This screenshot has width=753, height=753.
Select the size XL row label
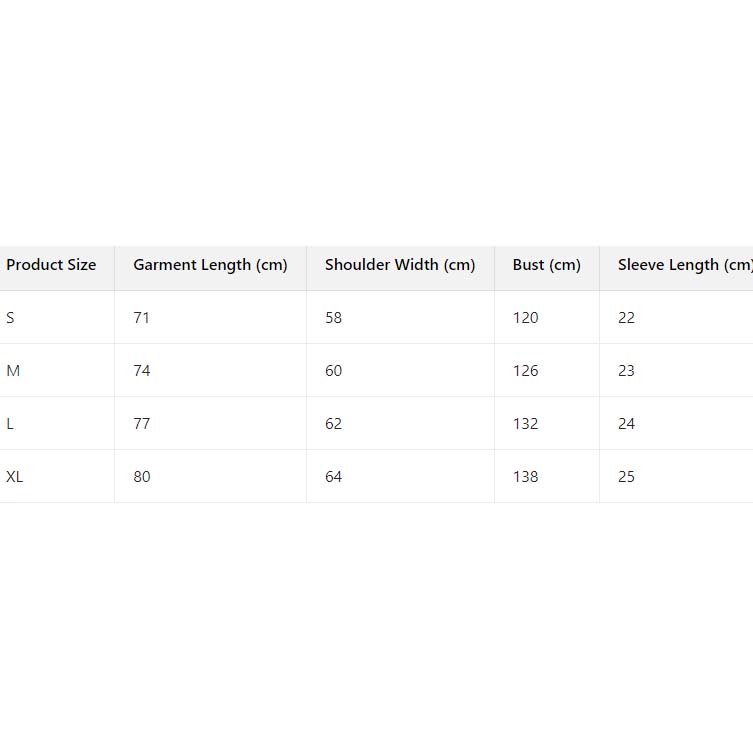pyautogui.click(x=15, y=477)
